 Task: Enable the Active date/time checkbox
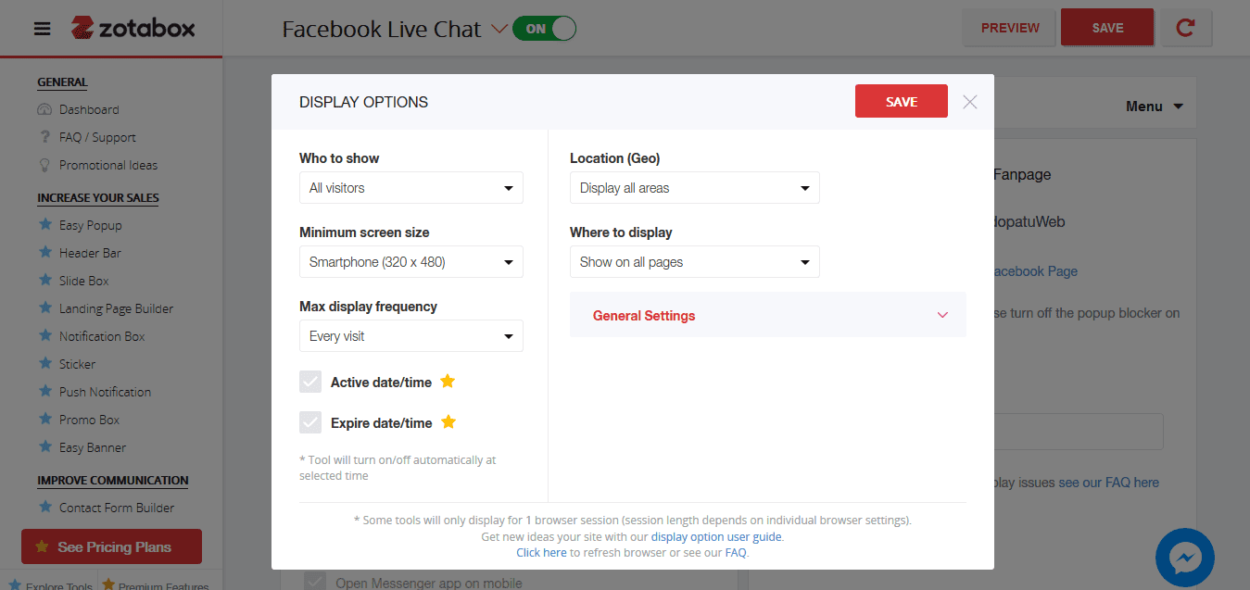pyautogui.click(x=311, y=382)
